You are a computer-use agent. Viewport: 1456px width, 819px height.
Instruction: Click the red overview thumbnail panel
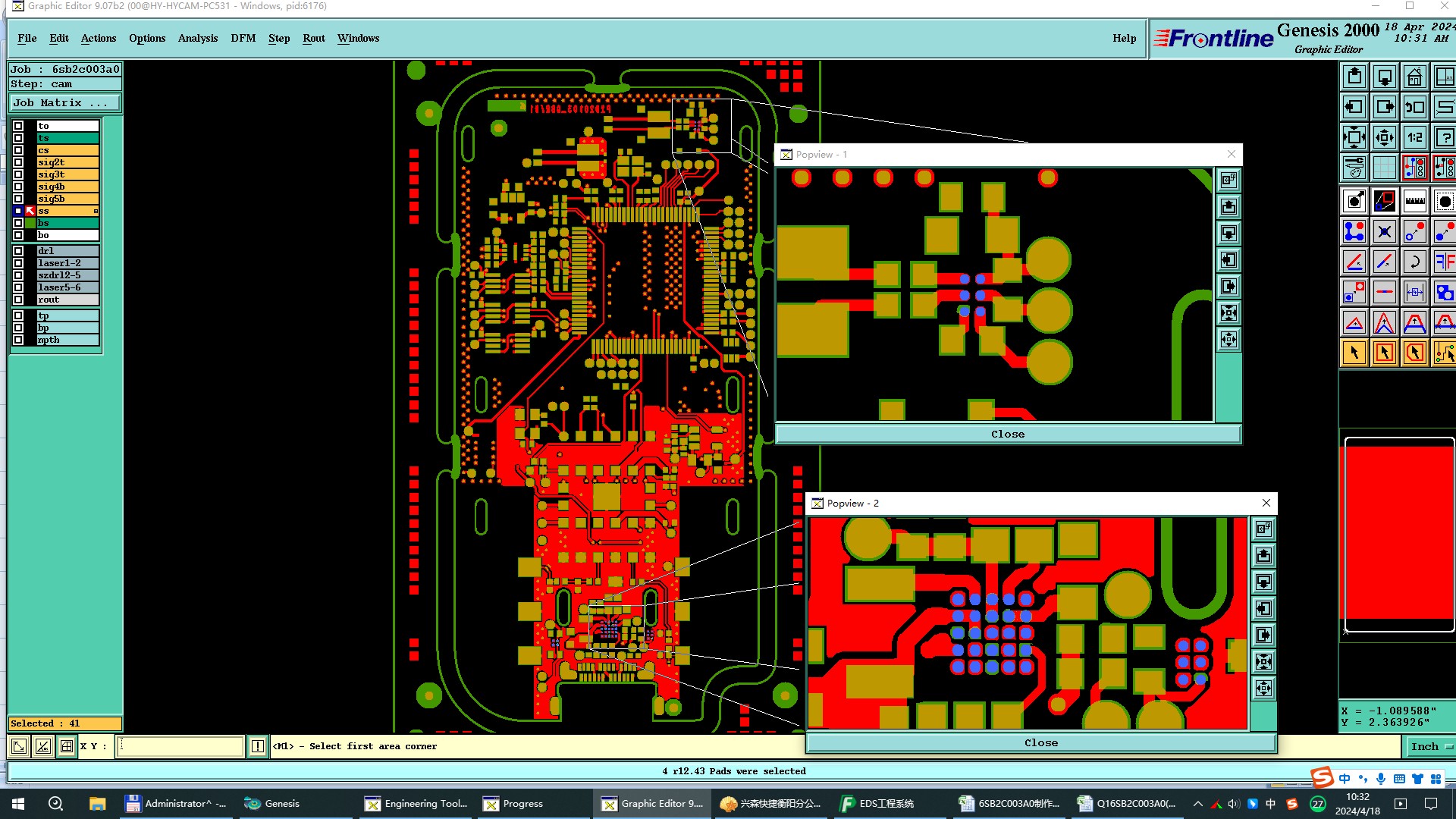pyautogui.click(x=1399, y=535)
